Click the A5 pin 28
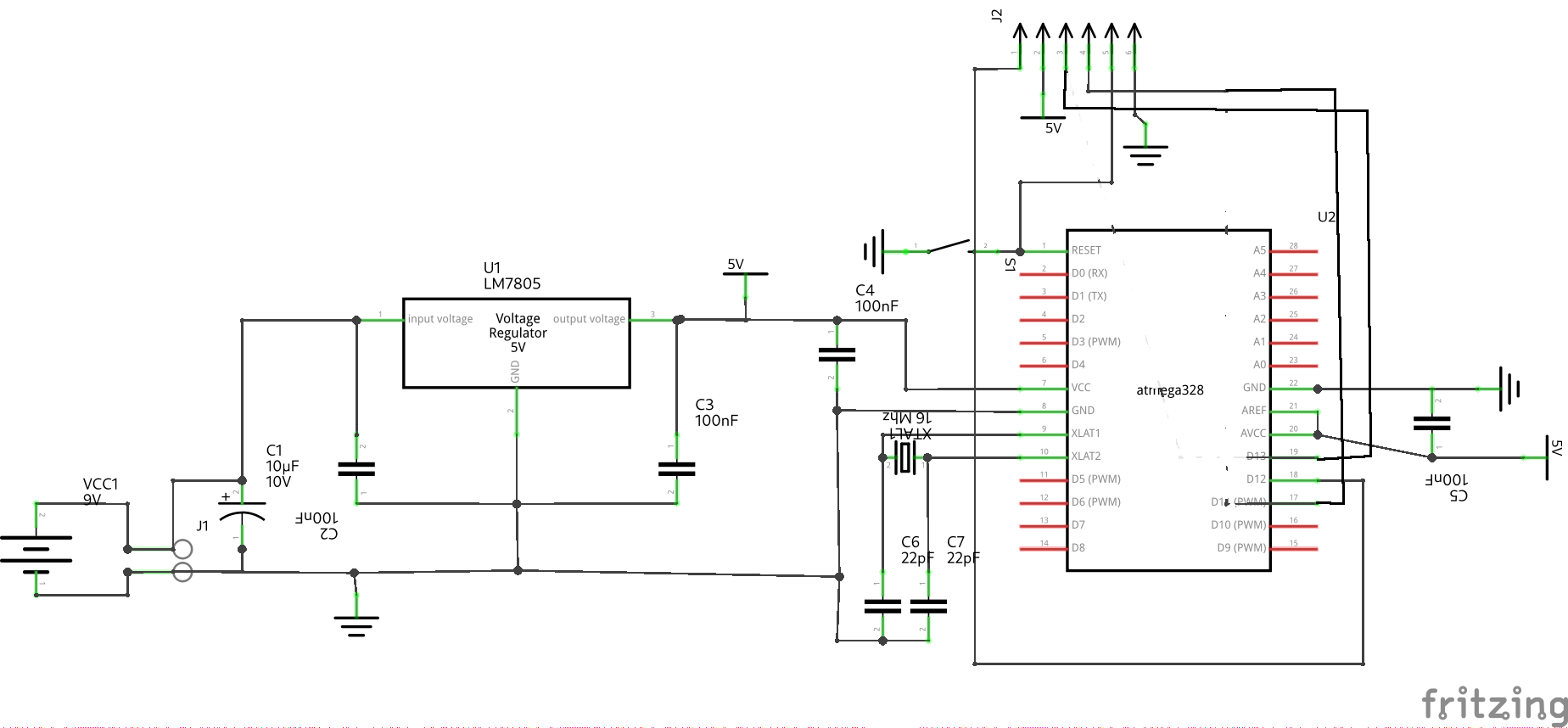Screen dimensions: 1568x728 pyautogui.click(x=1293, y=251)
